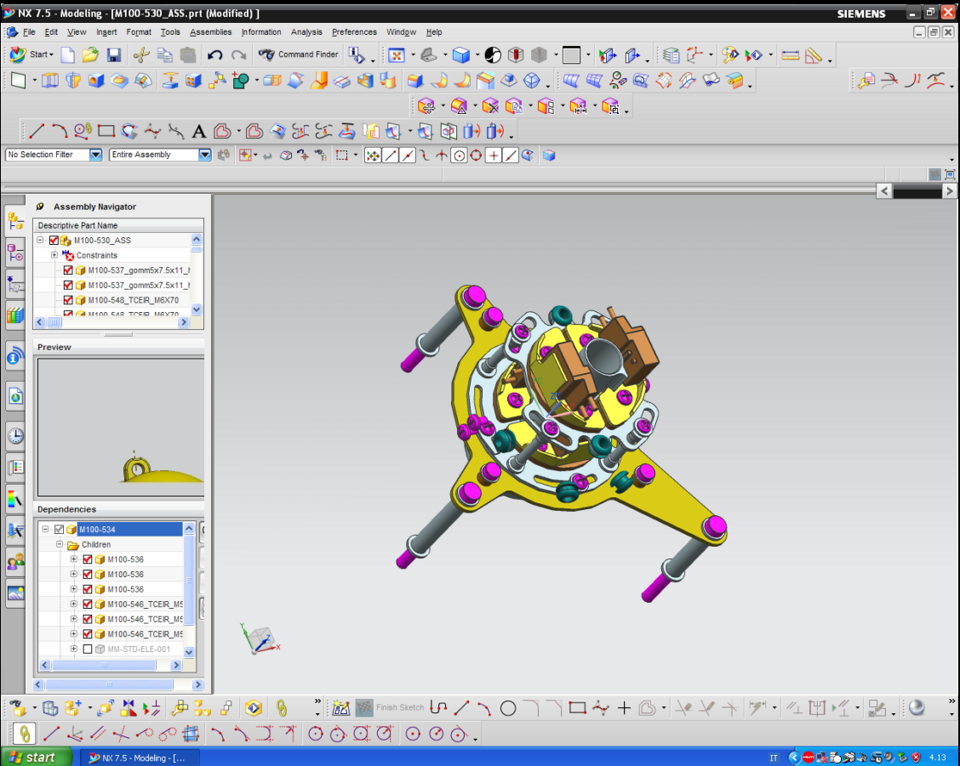Screen dimensions: 960x766
Task: Click the Assembly Navigator horizontal scrollbar
Action: point(111,322)
